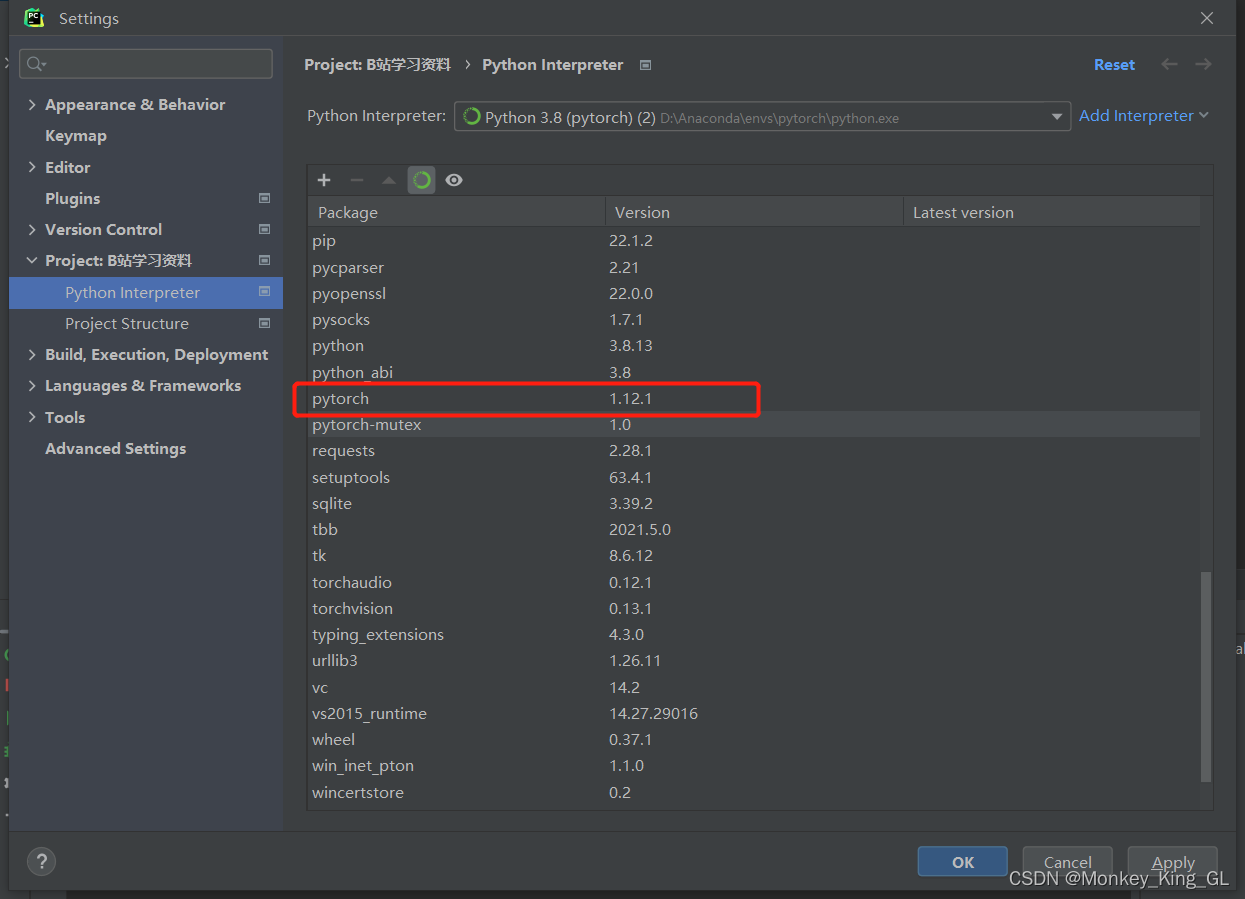Click the project-level icon beside Python Interpreter breadcrumb
Viewport: 1245px width, 899px height.
pos(645,65)
